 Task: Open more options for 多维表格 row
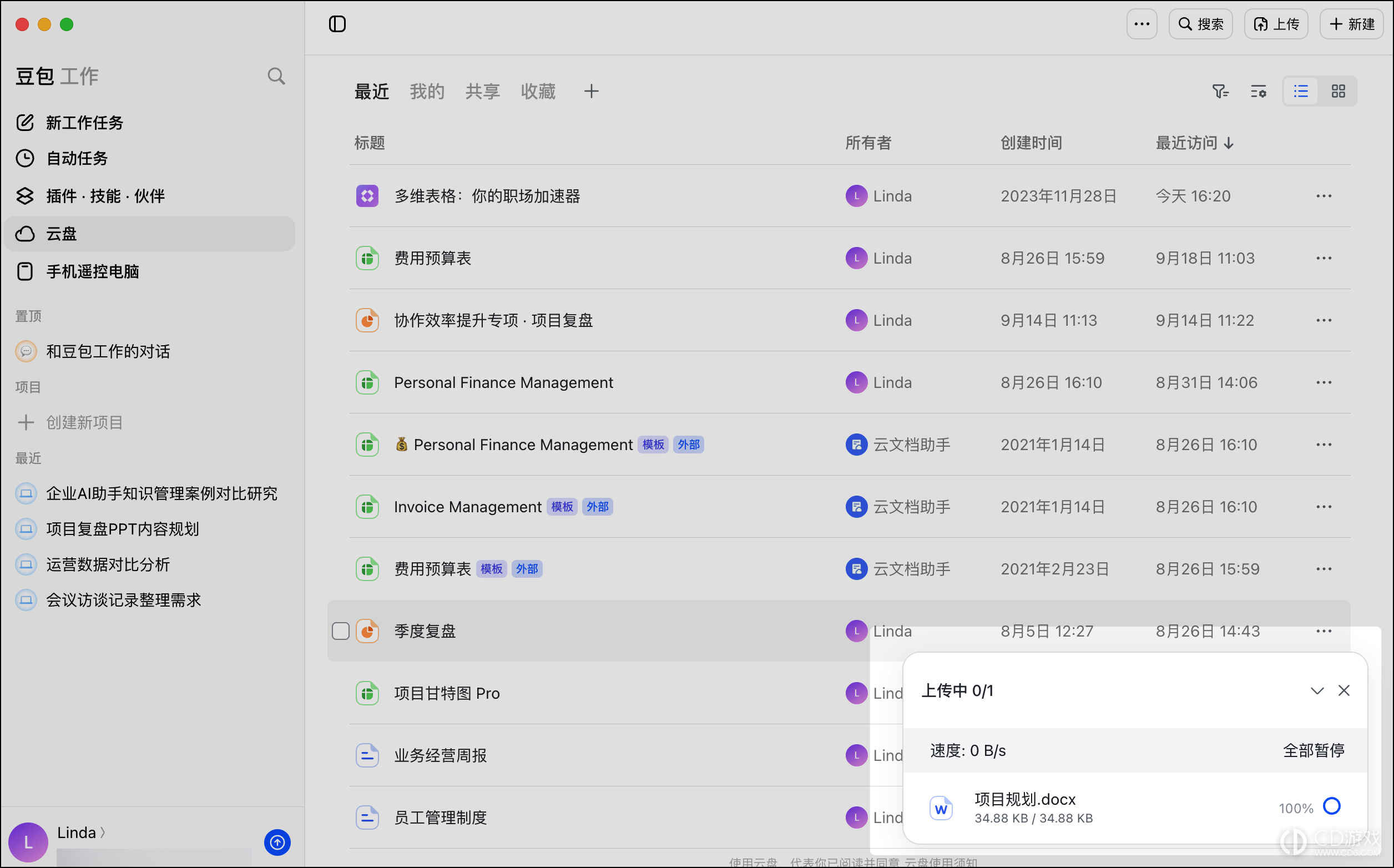click(1324, 196)
